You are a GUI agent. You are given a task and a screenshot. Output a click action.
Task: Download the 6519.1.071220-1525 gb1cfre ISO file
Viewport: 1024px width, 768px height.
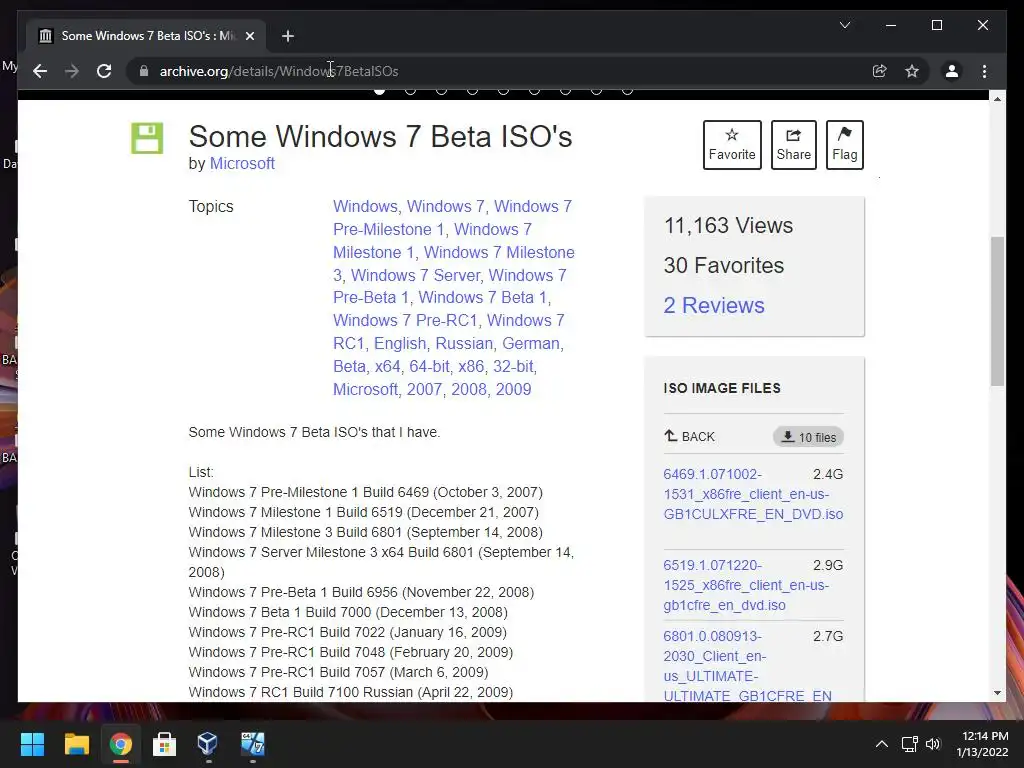746,585
